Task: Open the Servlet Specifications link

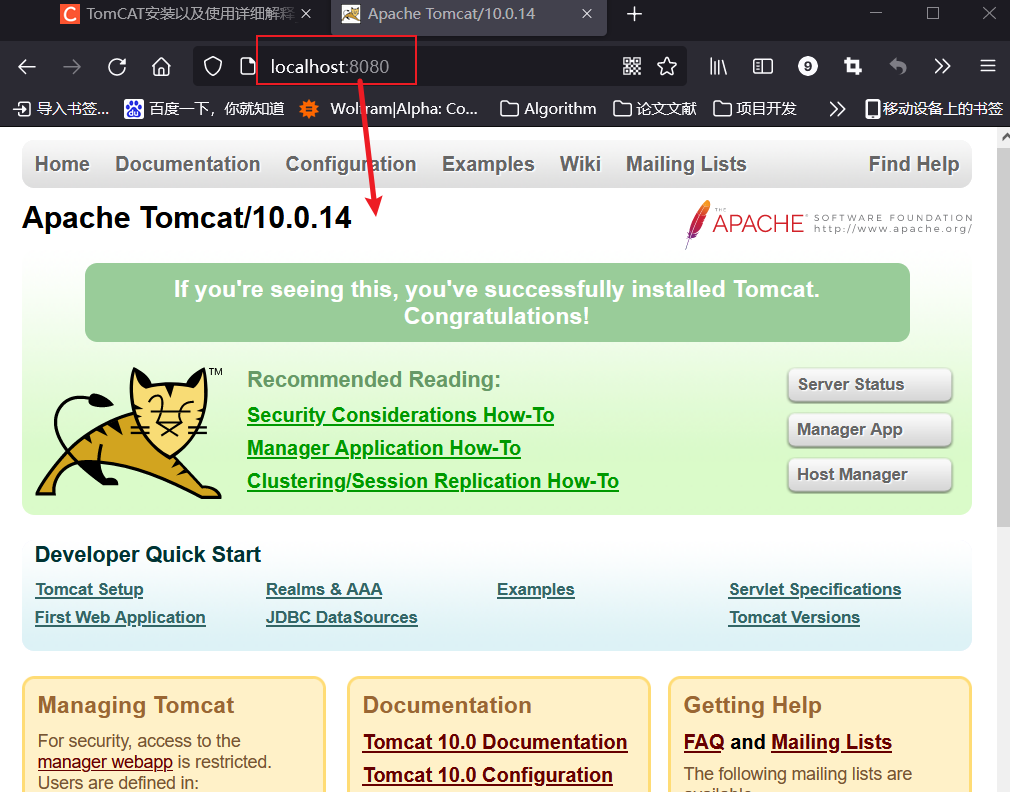Action: 815,590
